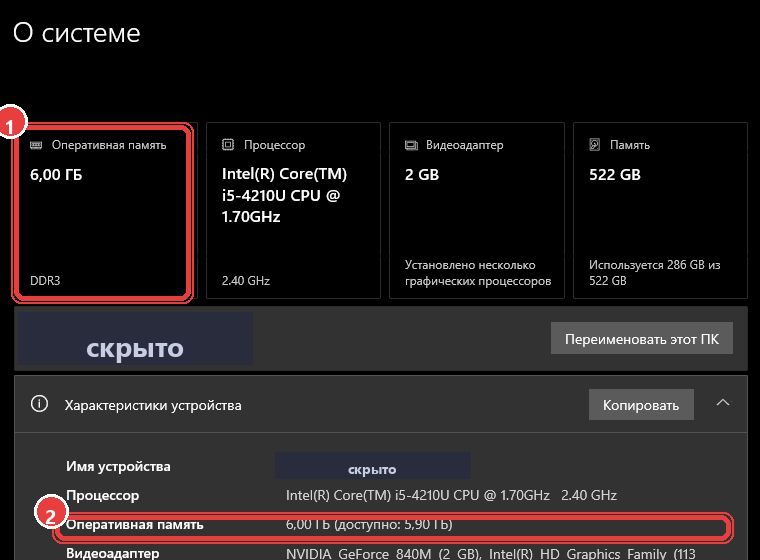The image size is (760, 560).
Task: Click the RAM chip icon
Action: click(x=36, y=145)
